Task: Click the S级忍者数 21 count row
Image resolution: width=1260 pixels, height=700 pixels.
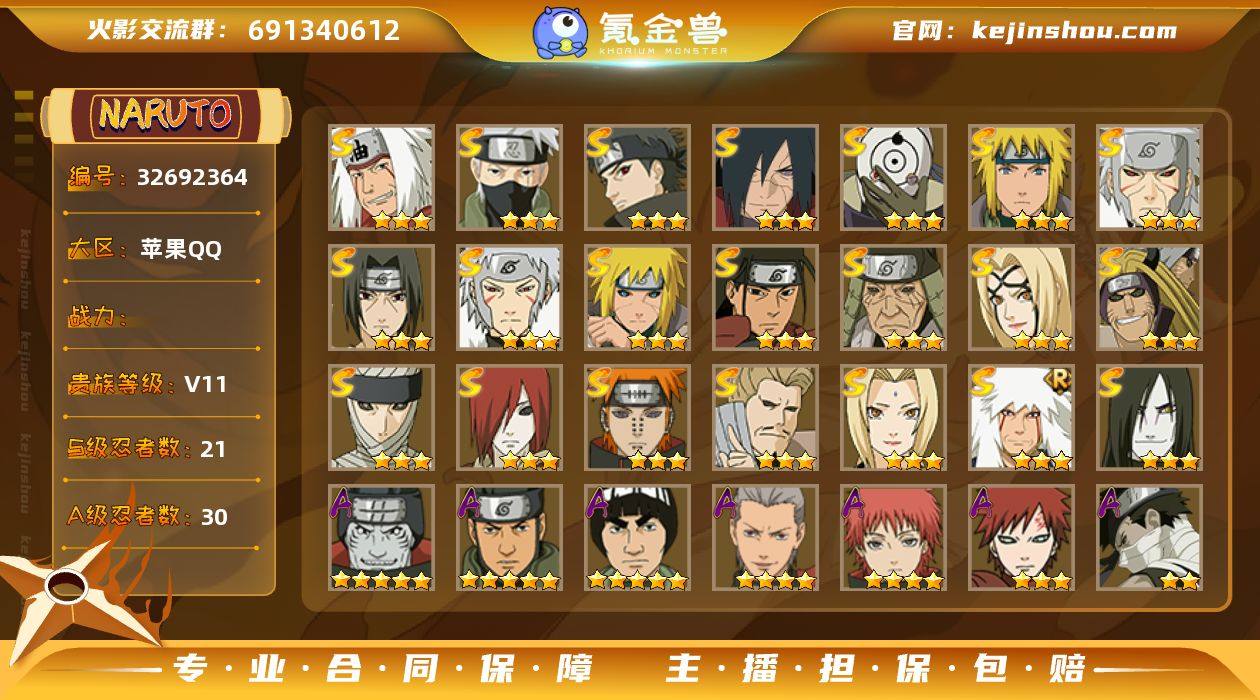Action: pos(147,449)
